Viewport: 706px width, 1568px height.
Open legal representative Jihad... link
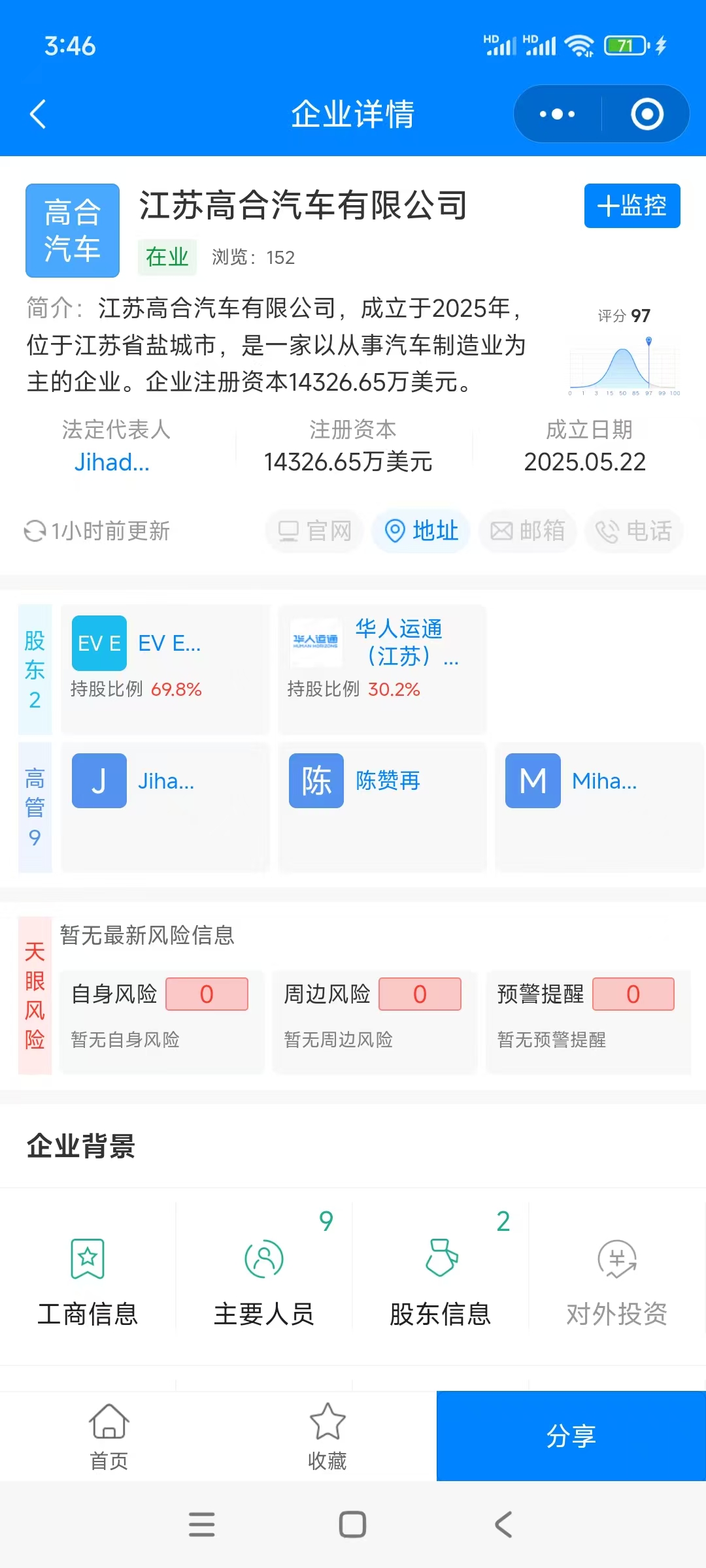(x=112, y=462)
